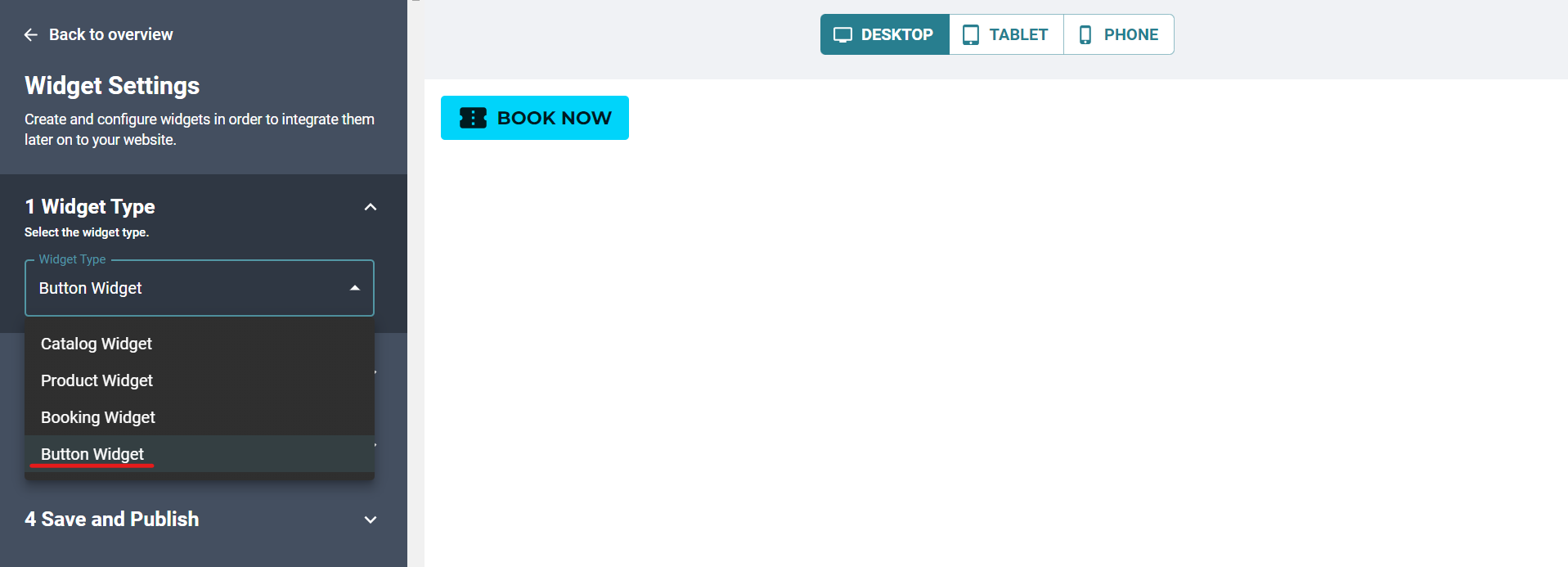
Task: Switch preview to Phone view
Action: (1119, 34)
